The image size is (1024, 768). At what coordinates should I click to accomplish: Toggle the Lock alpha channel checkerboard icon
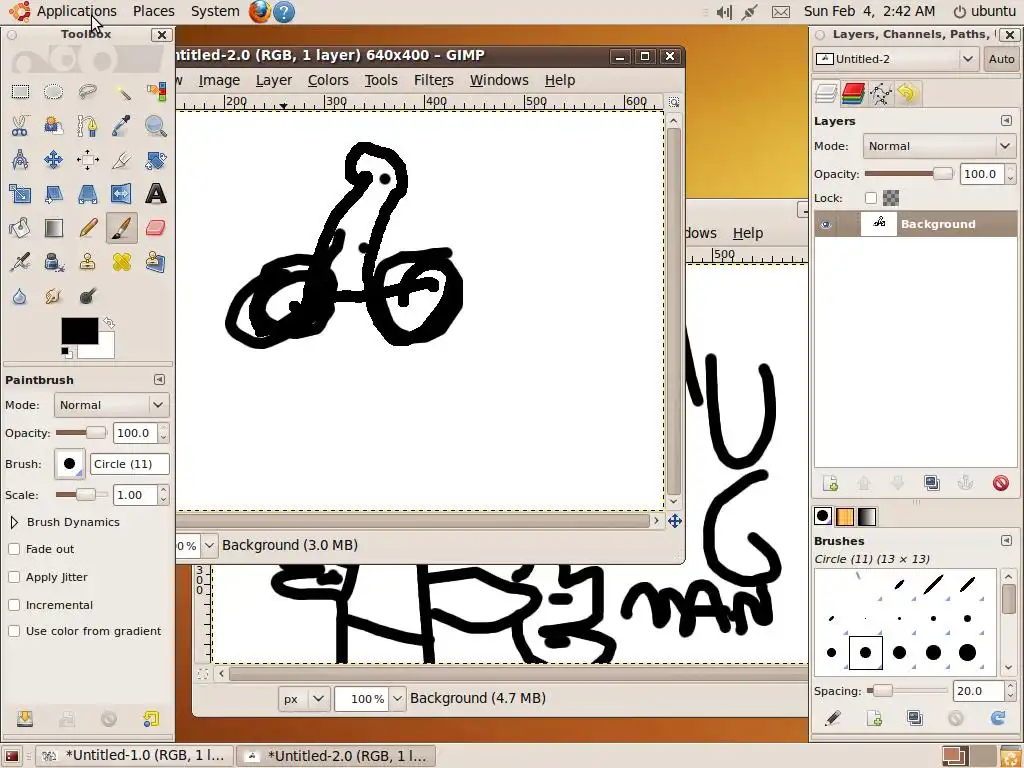pos(891,198)
